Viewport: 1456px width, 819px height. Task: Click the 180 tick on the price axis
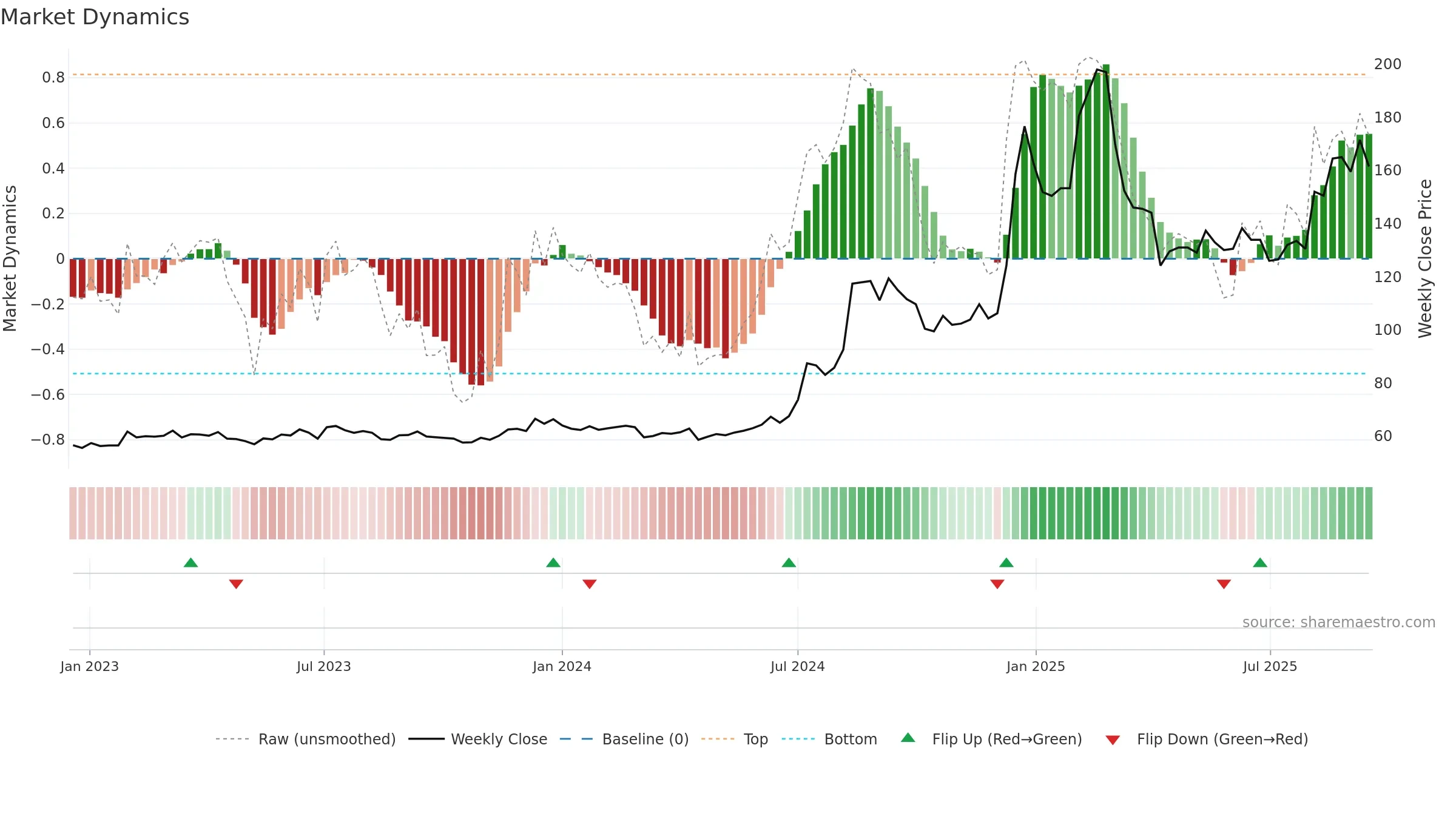coord(1388,117)
